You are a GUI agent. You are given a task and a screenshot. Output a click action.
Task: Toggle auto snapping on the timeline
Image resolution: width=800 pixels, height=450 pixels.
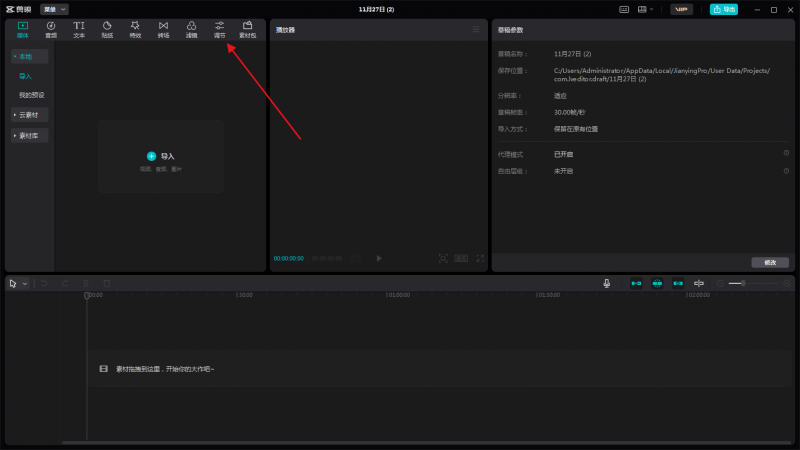(657, 283)
